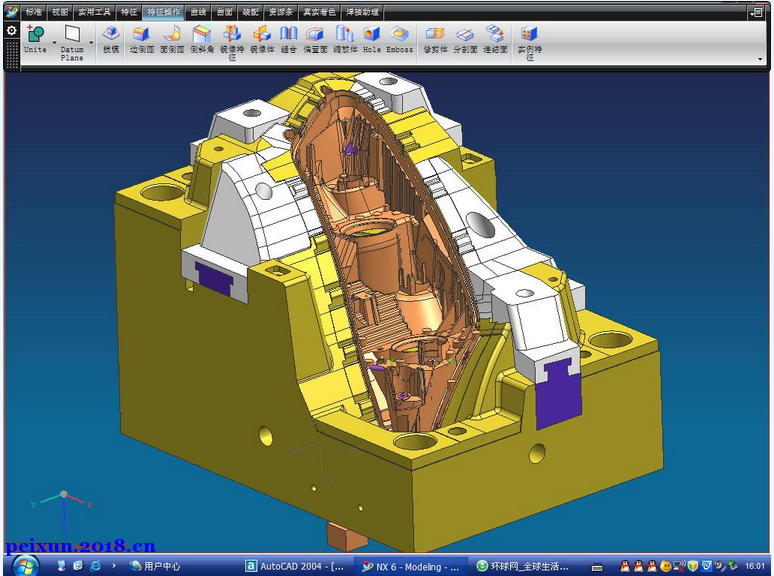Open the 真实着色 tab

point(319,12)
